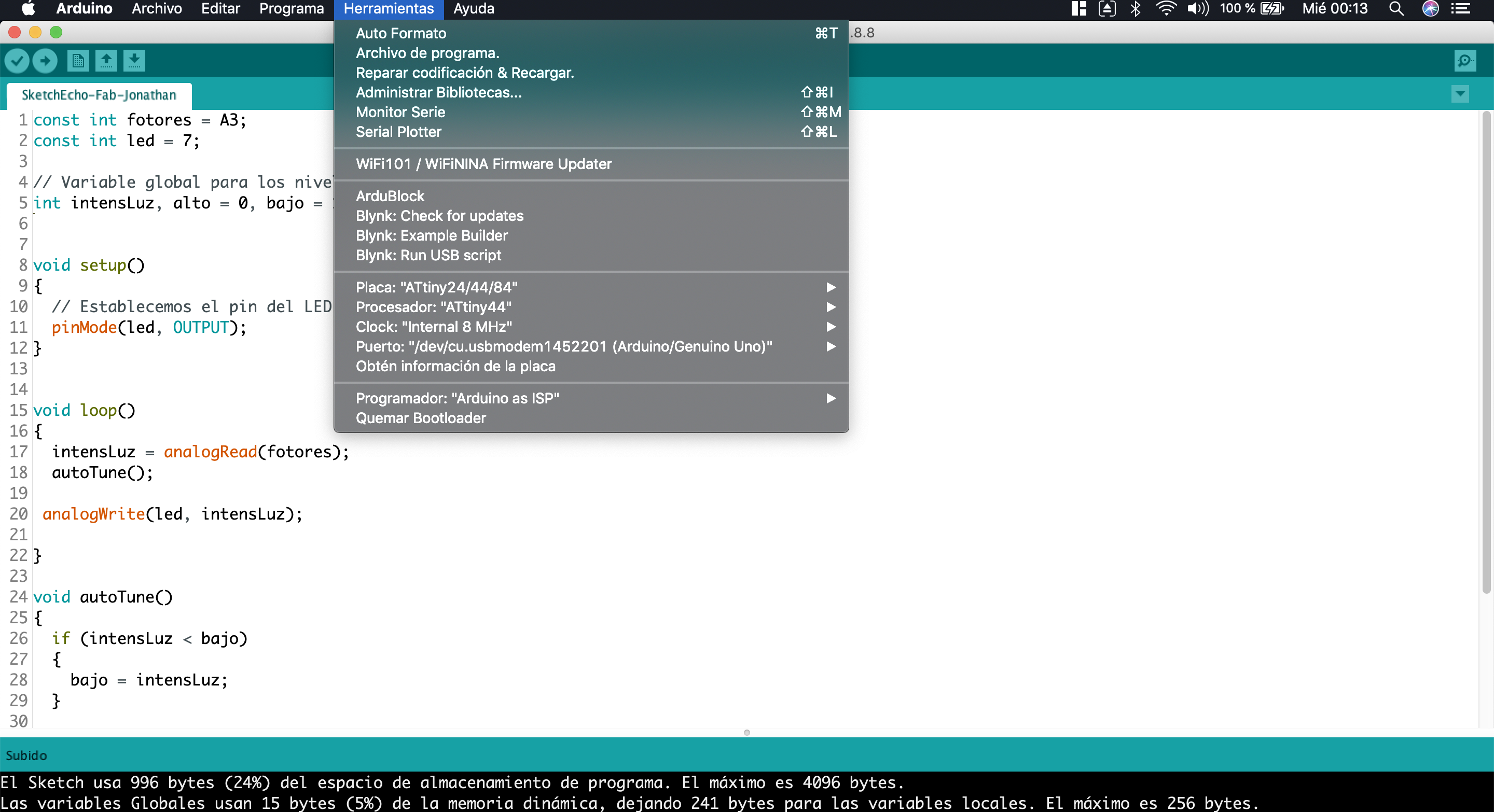Click the editor vertical scrollbar
The height and width of the screenshot is (812, 1494).
[1486, 353]
